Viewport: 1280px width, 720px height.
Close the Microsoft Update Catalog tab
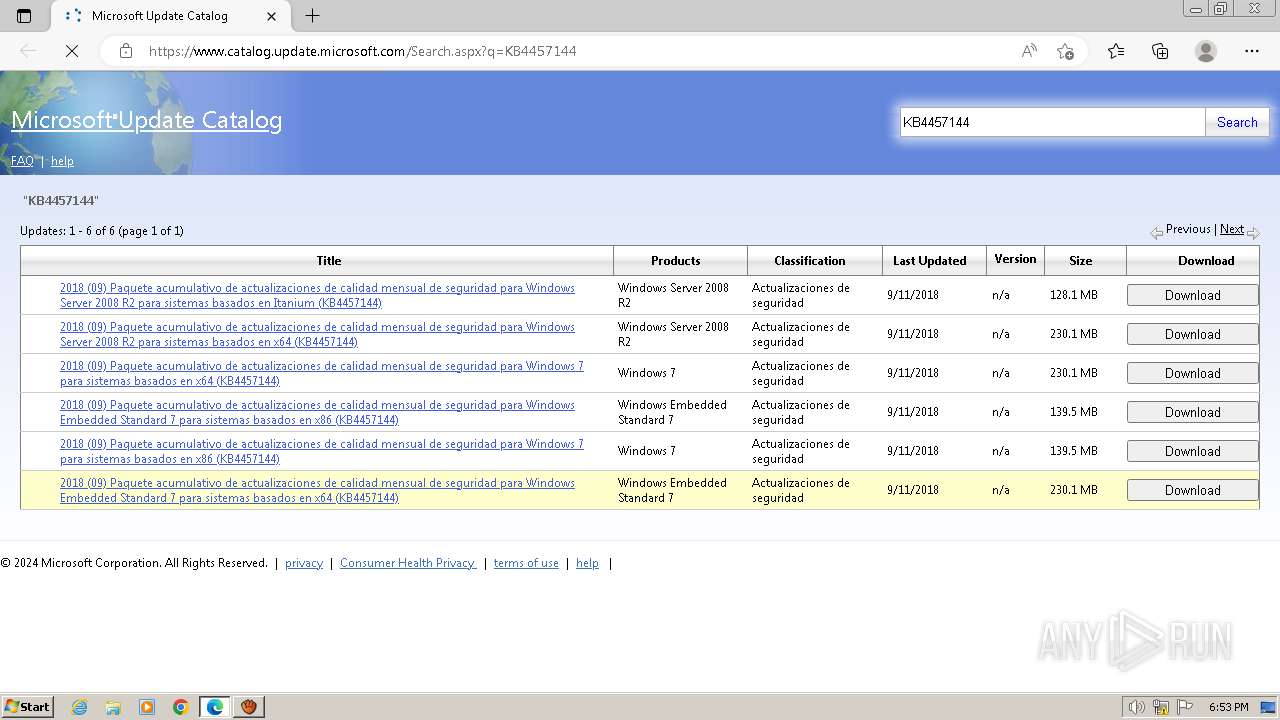[272, 16]
